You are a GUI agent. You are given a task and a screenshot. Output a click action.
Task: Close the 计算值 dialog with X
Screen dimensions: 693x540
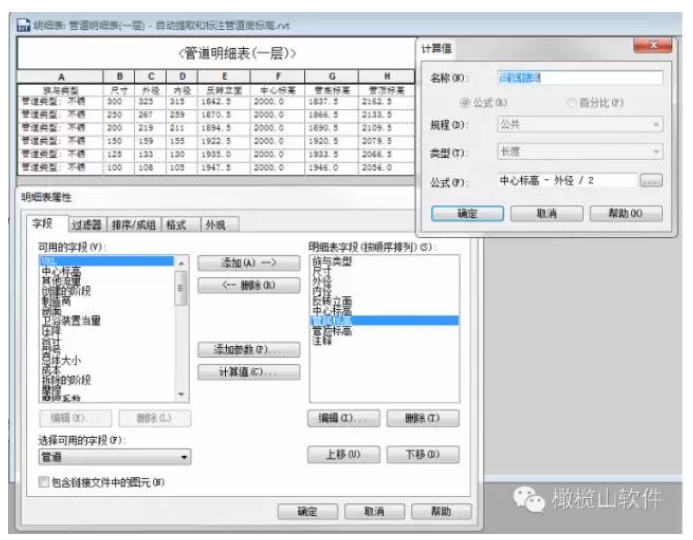pyautogui.click(x=653, y=46)
